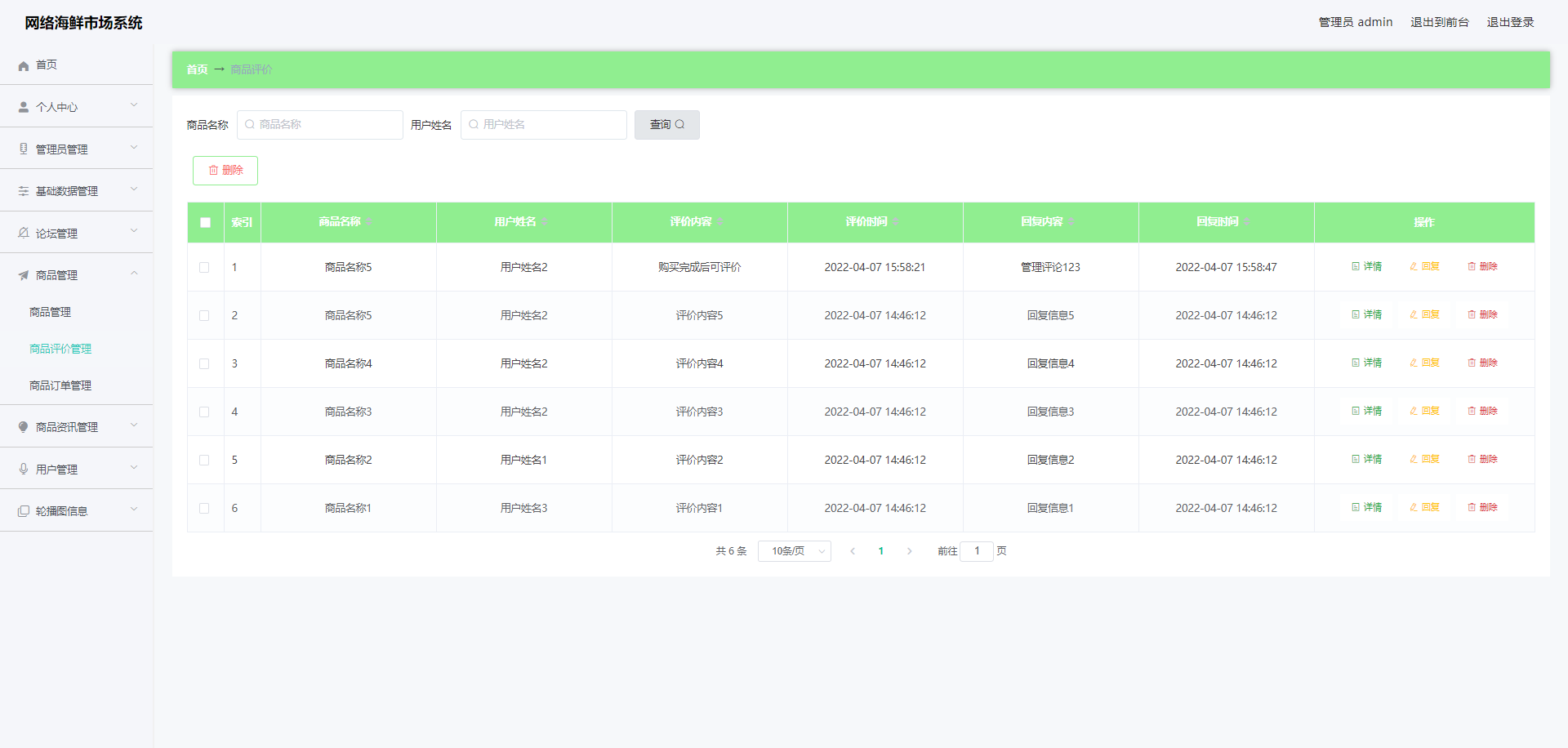The height and width of the screenshot is (748, 1568).
Task: Expand the 管理员管理 menu
Action: coord(77,149)
